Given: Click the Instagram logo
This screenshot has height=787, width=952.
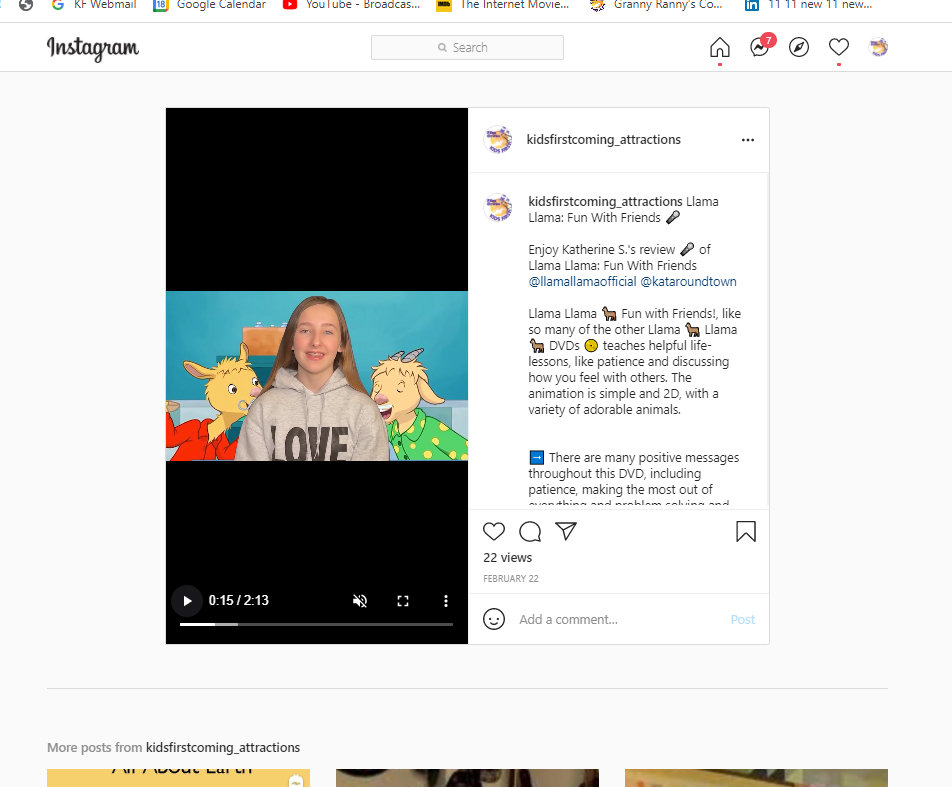Looking at the screenshot, I should pyautogui.click(x=93, y=48).
